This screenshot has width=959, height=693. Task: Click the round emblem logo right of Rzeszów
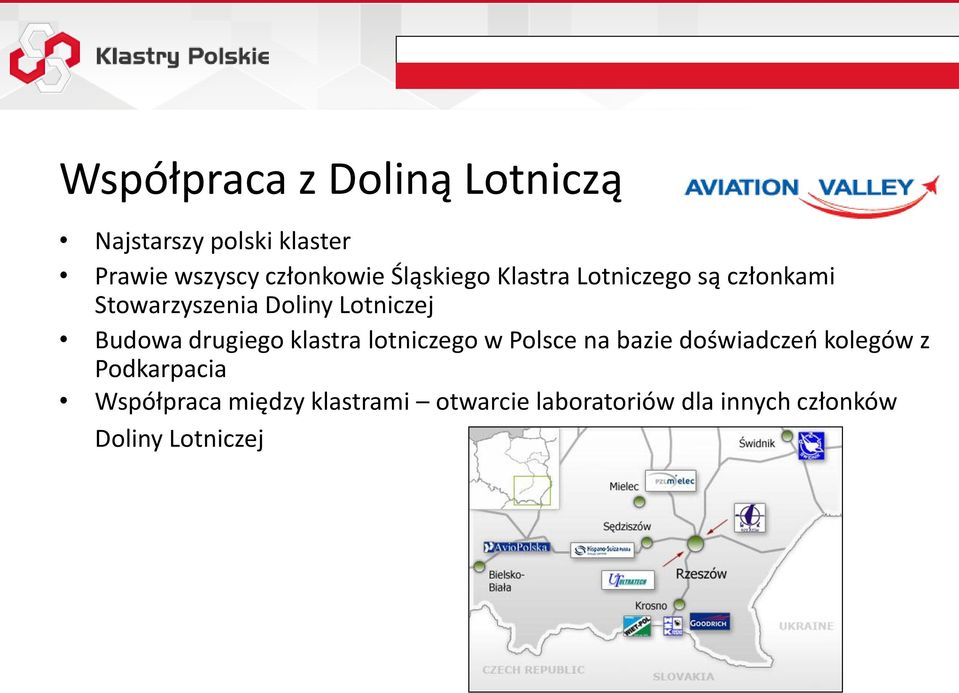[x=750, y=518]
